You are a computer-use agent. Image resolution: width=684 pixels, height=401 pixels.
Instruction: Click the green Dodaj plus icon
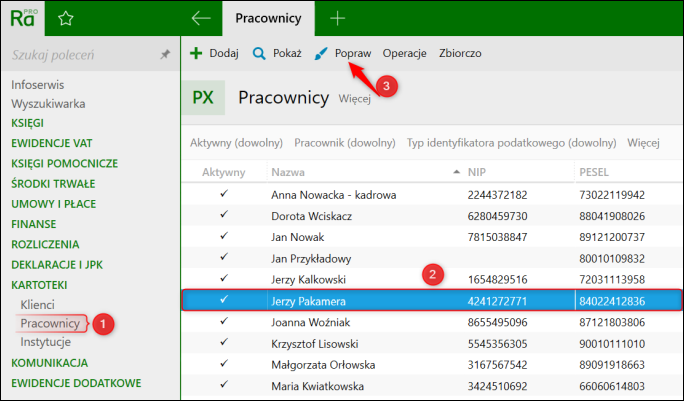(197, 53)
